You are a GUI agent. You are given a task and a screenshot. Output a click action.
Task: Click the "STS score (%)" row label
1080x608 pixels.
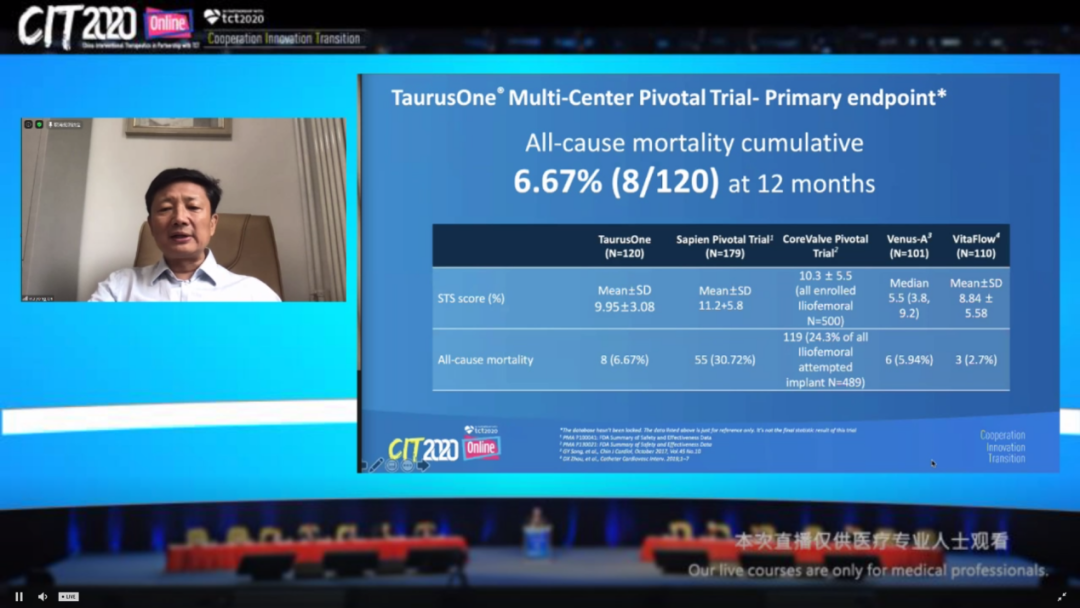tap(471, 298)
